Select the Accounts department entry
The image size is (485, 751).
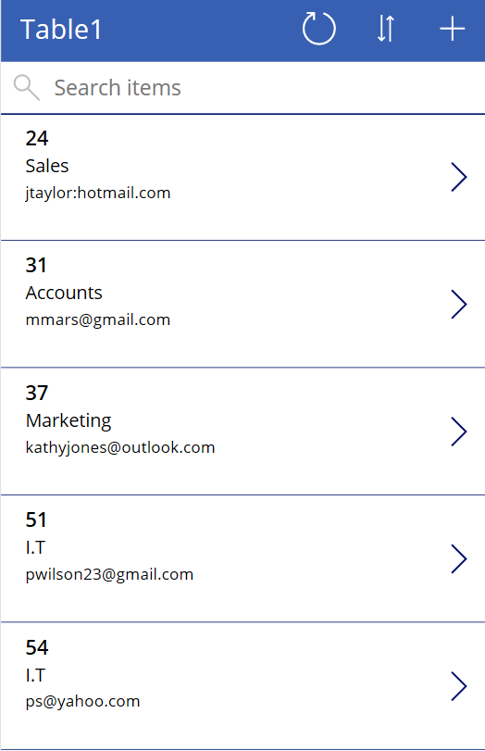[64, 293]
